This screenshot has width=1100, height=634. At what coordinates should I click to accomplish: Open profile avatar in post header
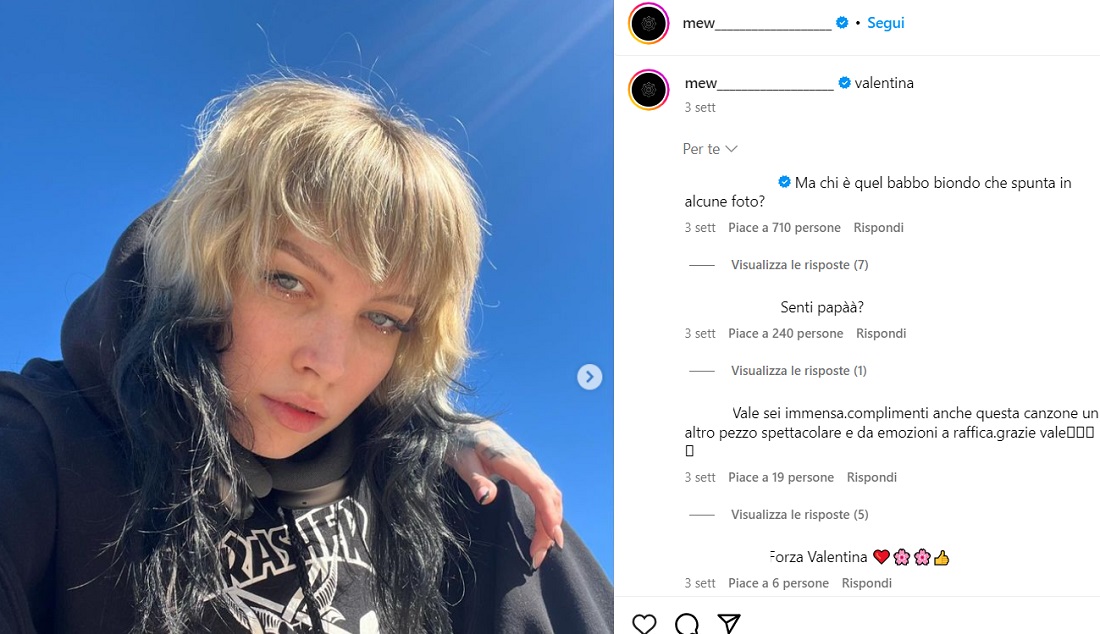pyautogui.click(x=649, y=24)
